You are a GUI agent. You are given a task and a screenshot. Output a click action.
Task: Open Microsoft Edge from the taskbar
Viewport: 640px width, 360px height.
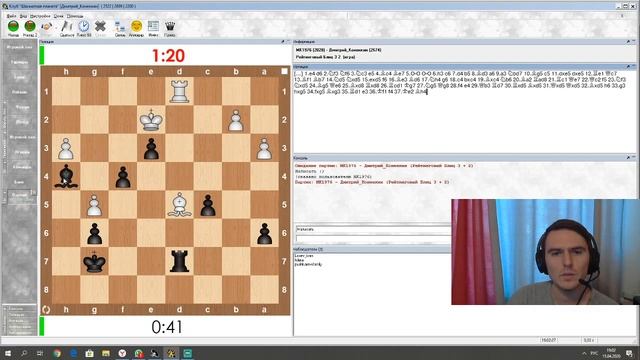click(73, 353)
